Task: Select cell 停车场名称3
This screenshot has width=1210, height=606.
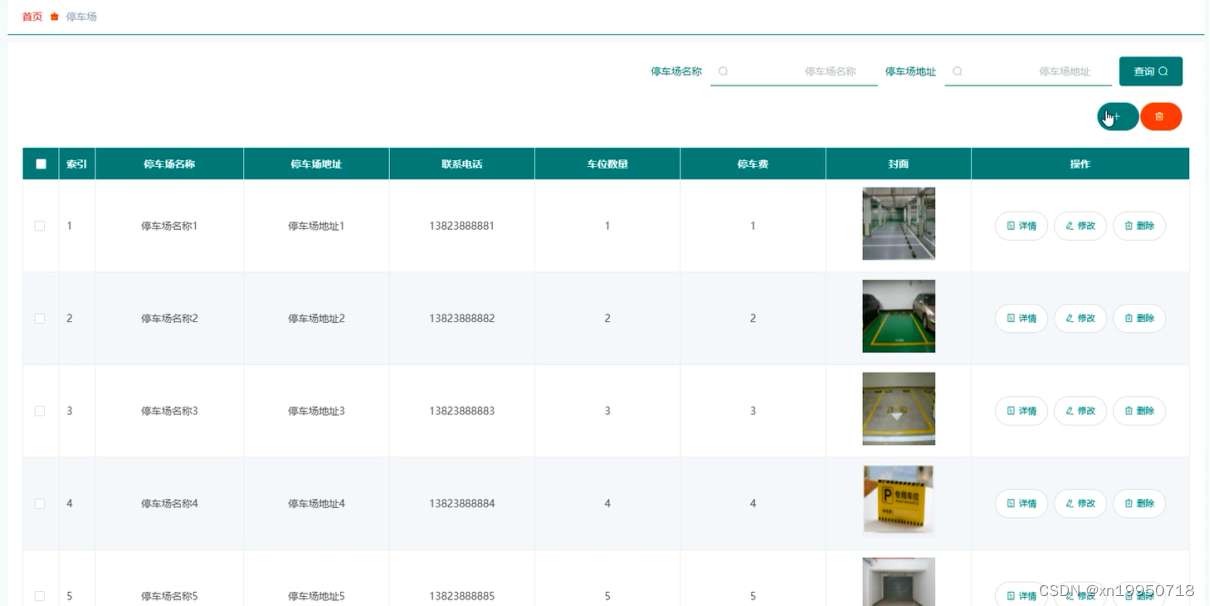Action: (x=169, y=411)
